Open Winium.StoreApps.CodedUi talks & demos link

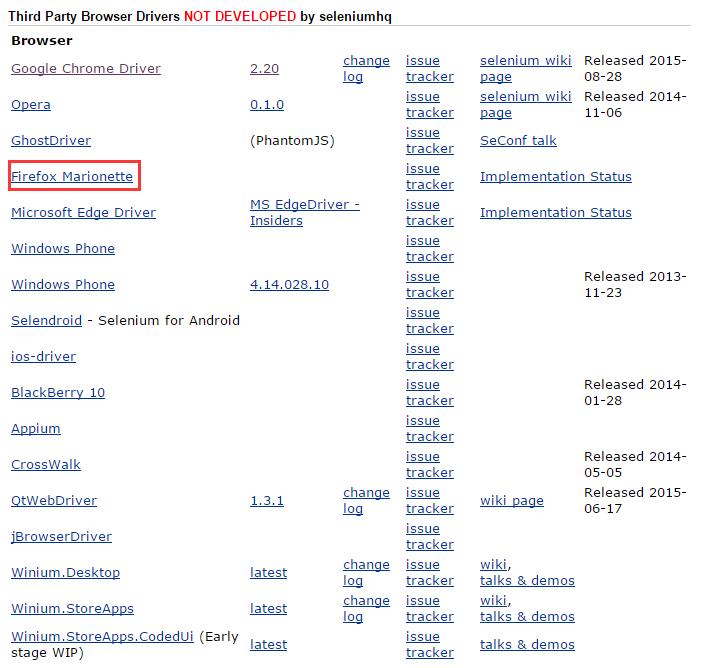point(527,644)
